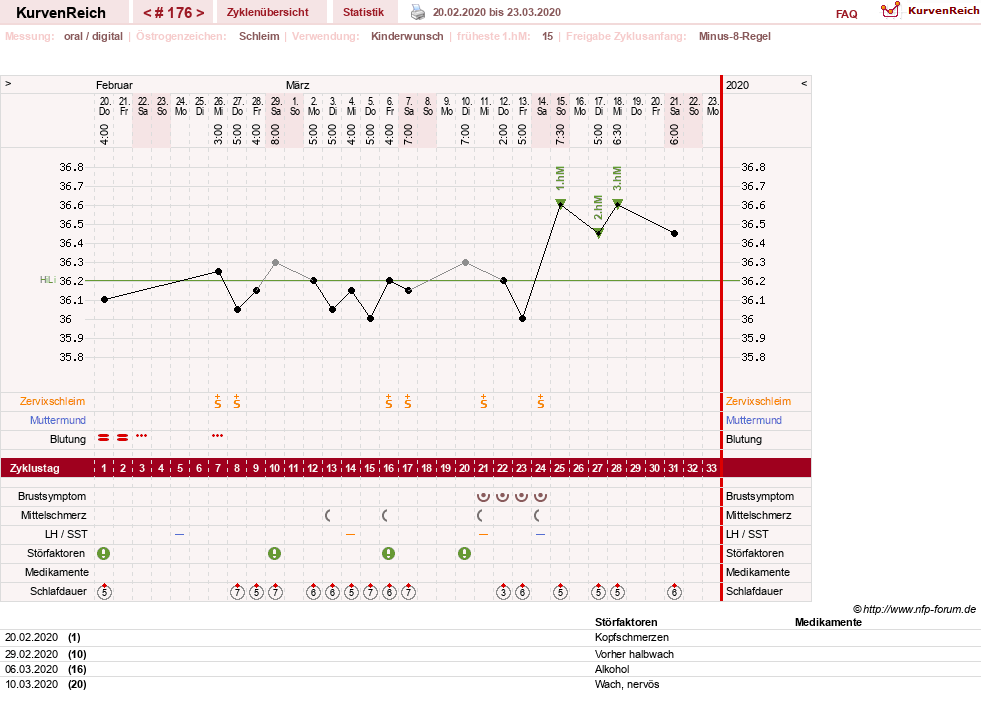Image resolution: width=981 pixels, height=721 pixels.
Task: Click cycle day 25 in the Zyklustag bar
Action: (x=559, y=468)
